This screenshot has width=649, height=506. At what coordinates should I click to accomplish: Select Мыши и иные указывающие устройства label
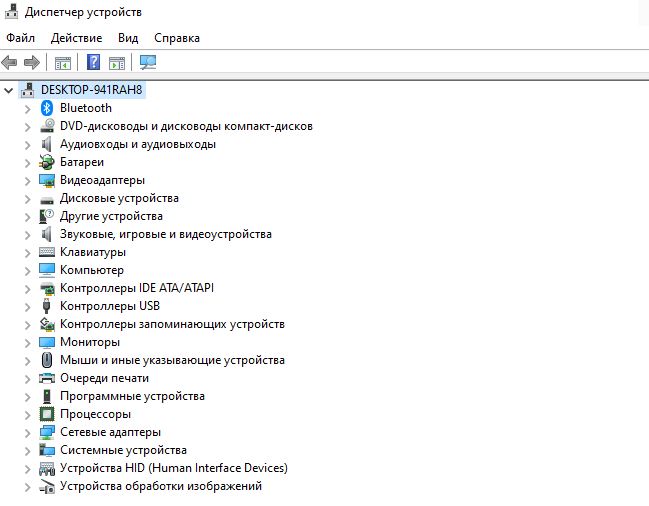pos(172,360)
